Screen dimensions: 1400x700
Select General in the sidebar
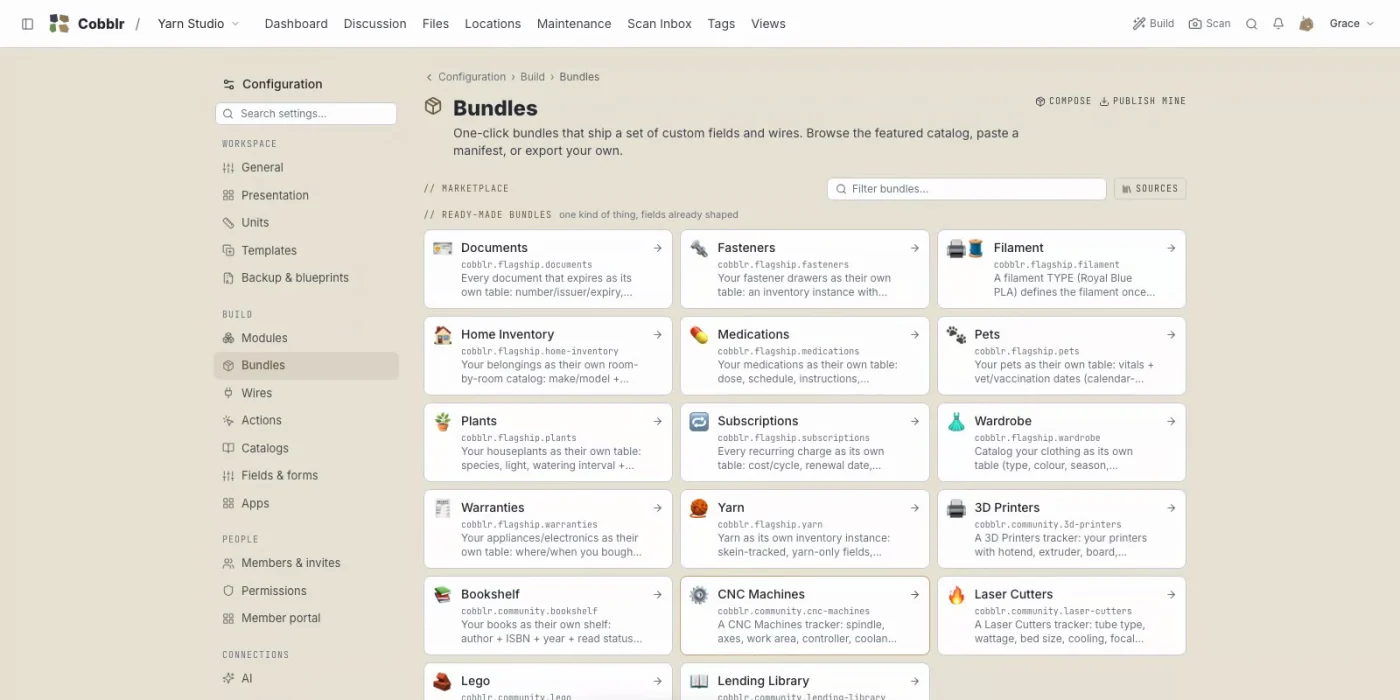[x=306, y=168]
